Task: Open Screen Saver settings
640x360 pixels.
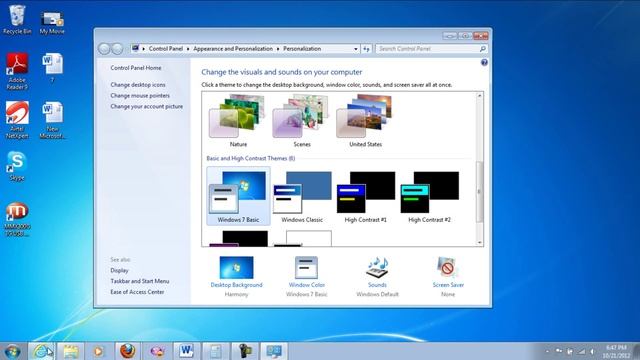Action: [x=448, y=276]
